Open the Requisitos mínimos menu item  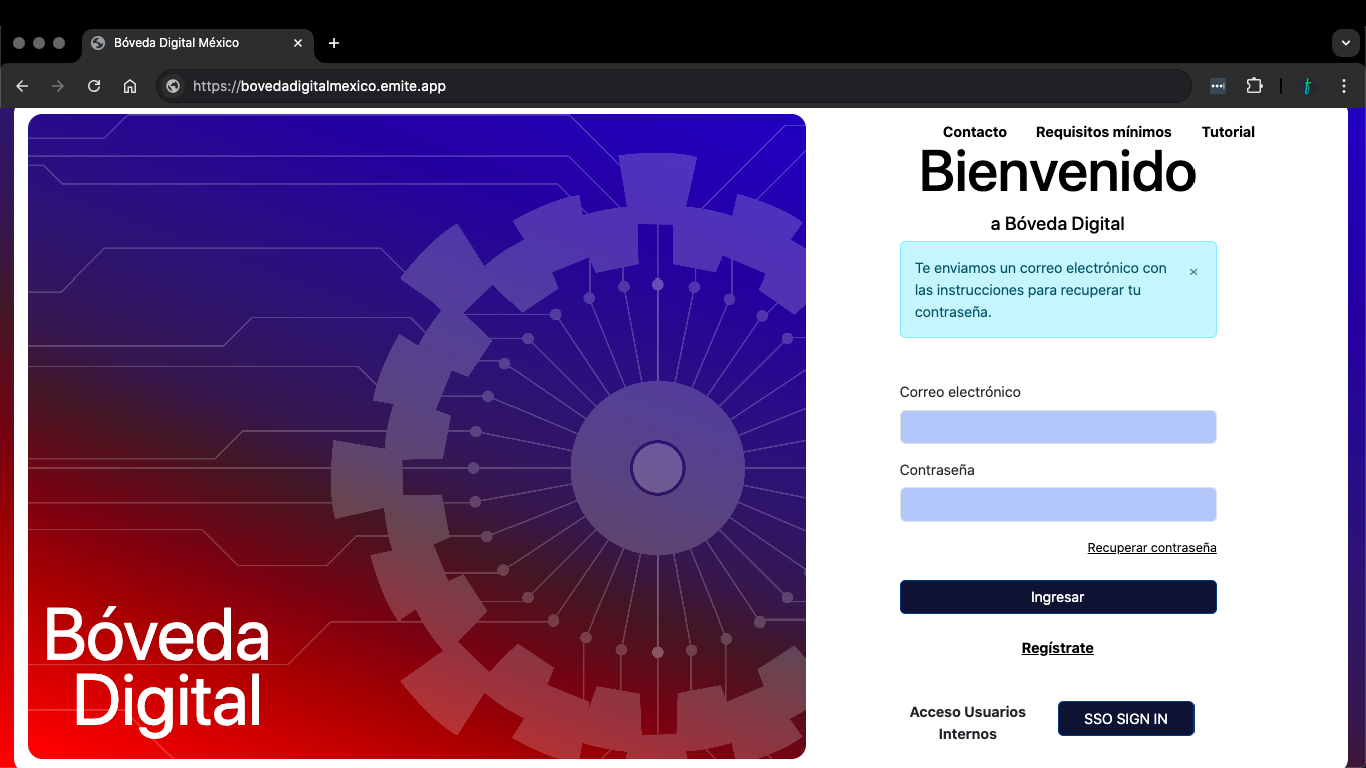1104,132
